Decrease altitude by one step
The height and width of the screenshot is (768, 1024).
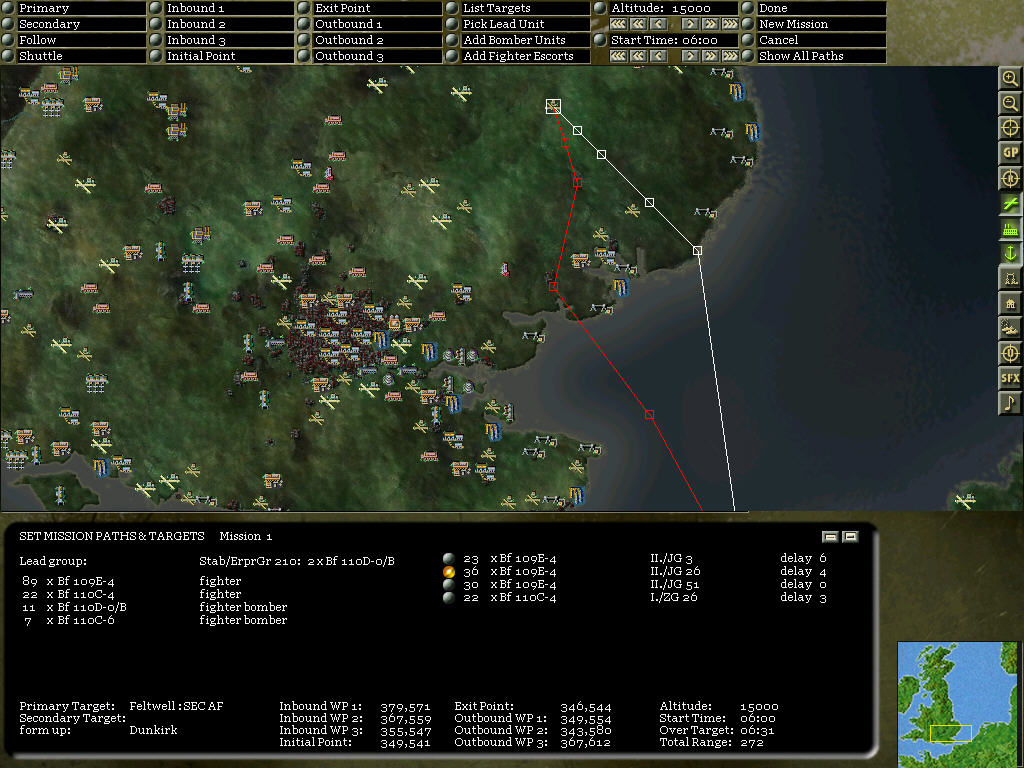pyautogui.click(x=658, y=24)
